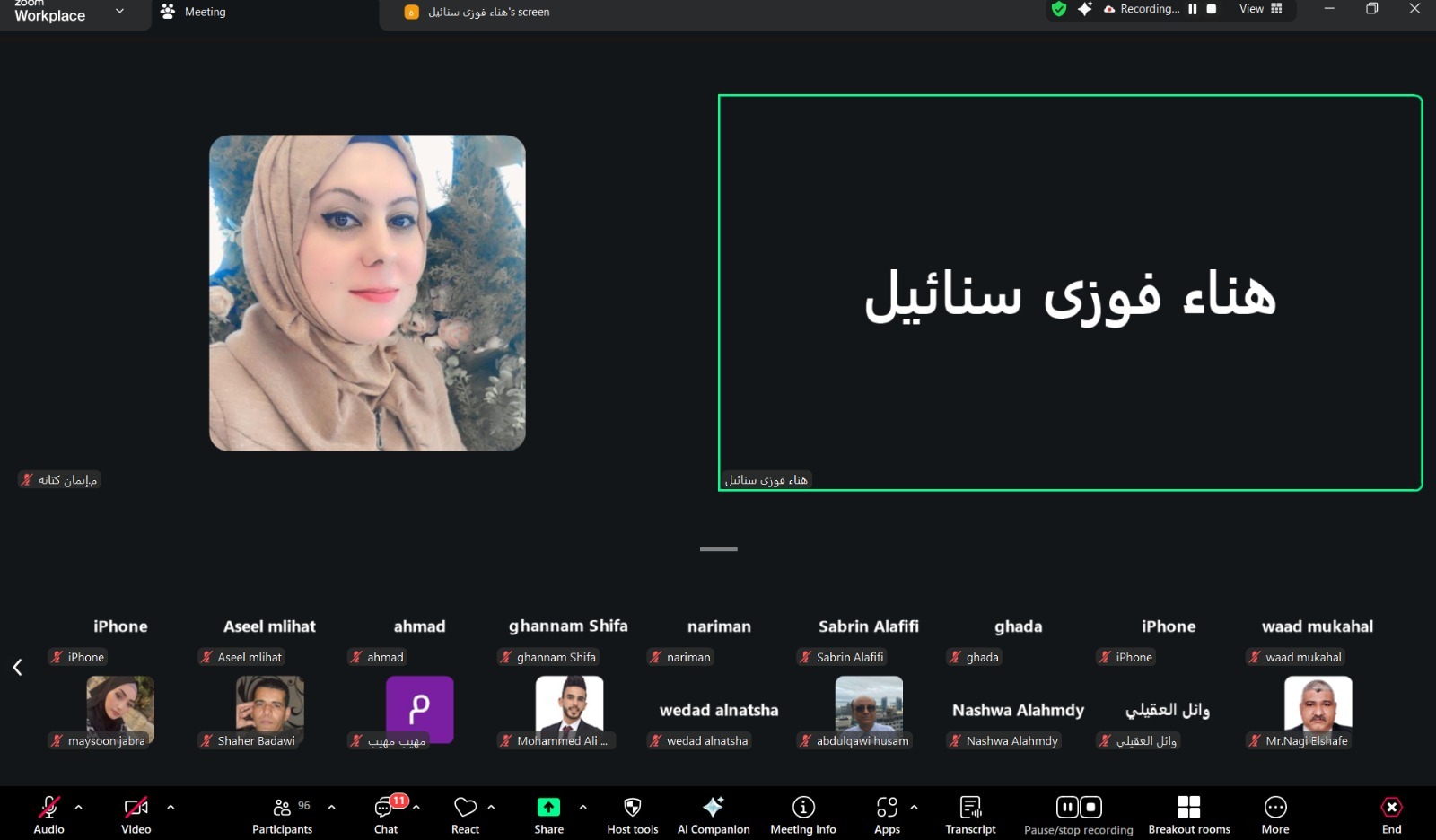Pause the recording in top bar
Image resolution: width=1436 pixels, height=840 pixels.
tap(1193, 9)
